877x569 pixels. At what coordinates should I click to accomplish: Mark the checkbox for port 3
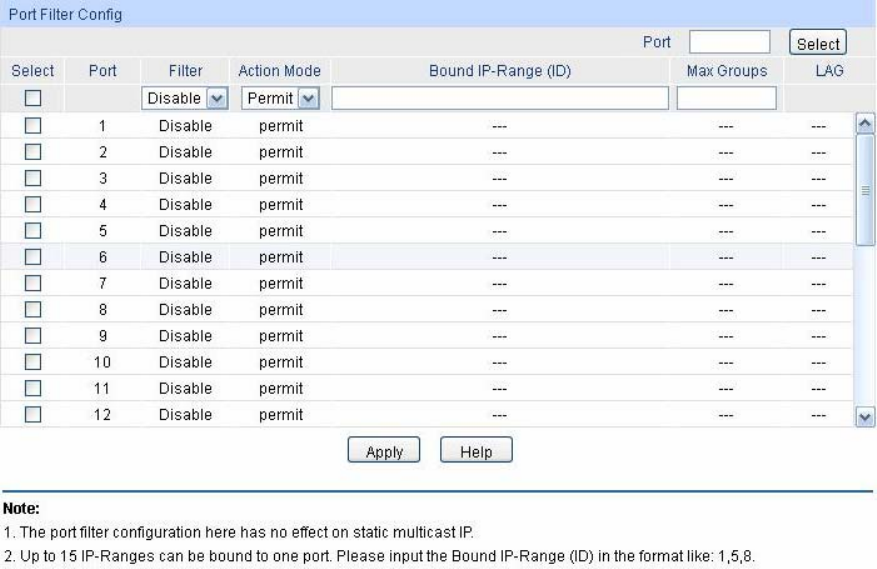pos(32,179)
